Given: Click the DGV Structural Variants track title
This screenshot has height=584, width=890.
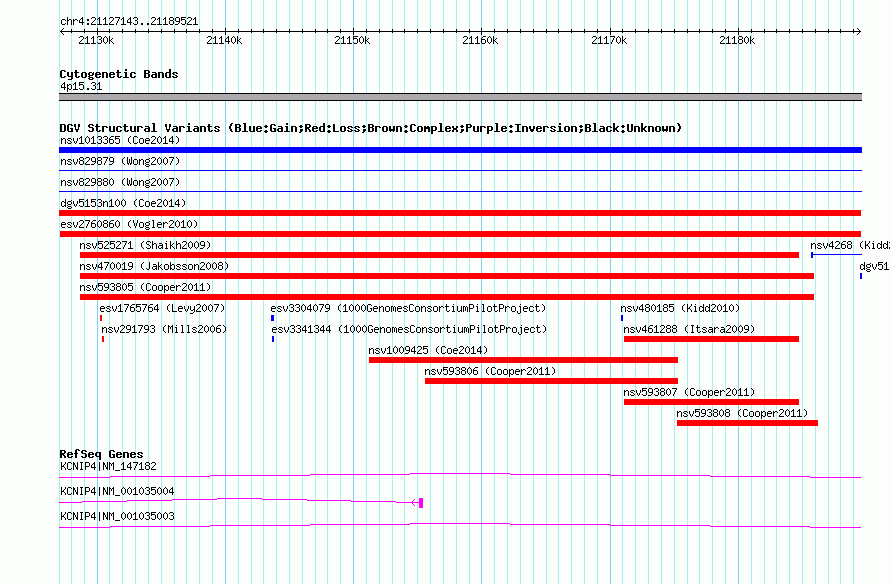Looking at the screenshot, I should click(370, 128).
